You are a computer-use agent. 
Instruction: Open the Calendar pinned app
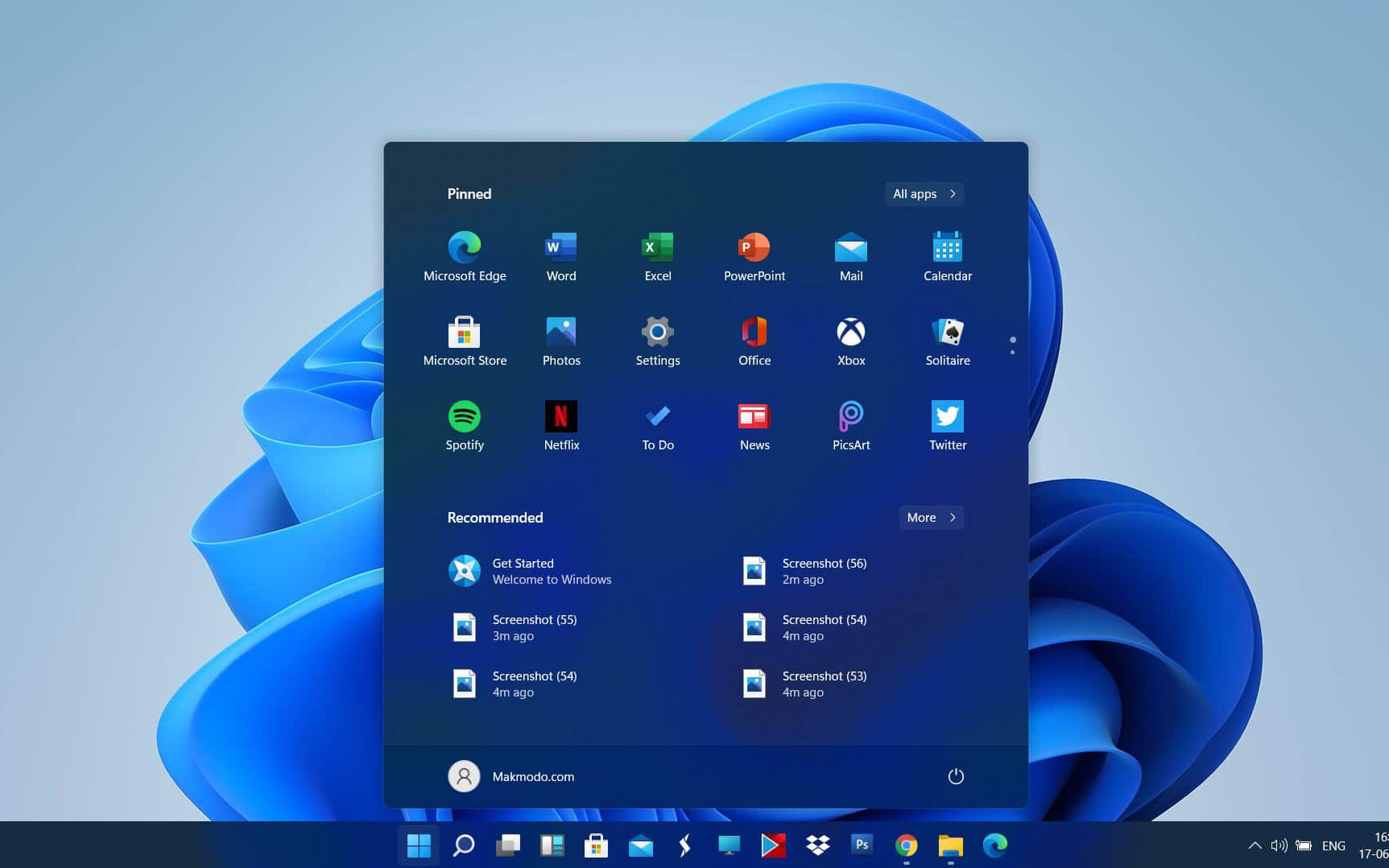pos(948,256)
